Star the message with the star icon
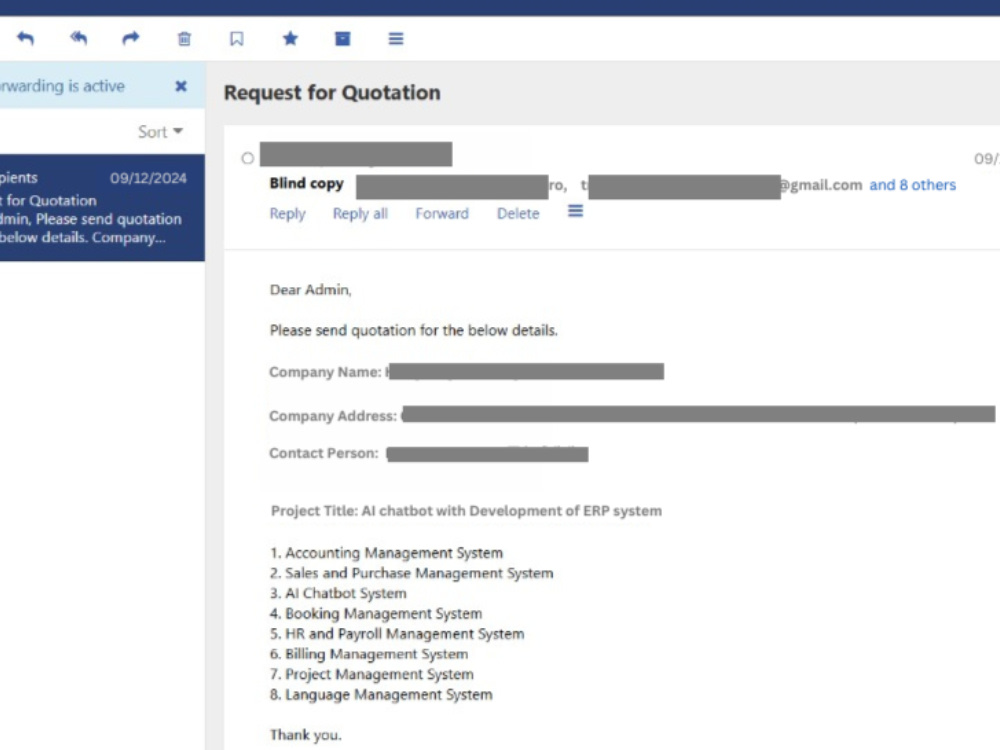Viewport: 1000px width, 750px height. [290, 38]
